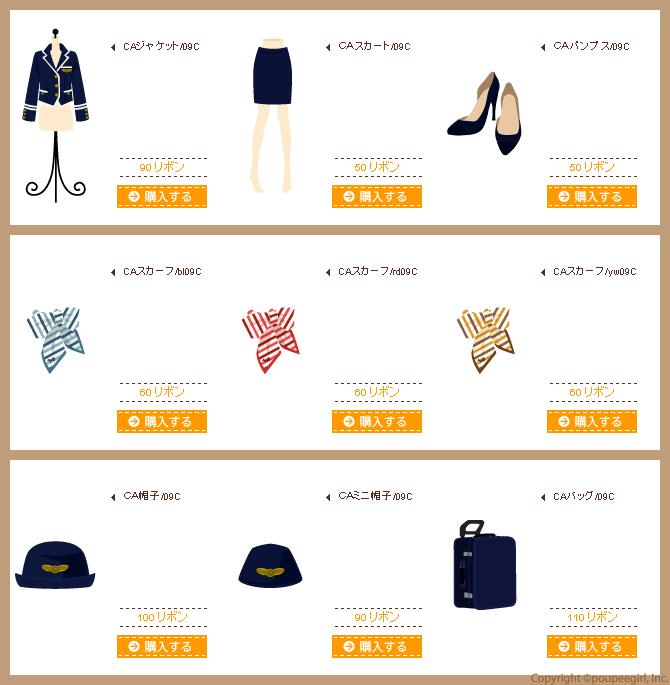Click the navy CA suitcase icon
Viewport: 670px width, 685px height.
point(485,564)
